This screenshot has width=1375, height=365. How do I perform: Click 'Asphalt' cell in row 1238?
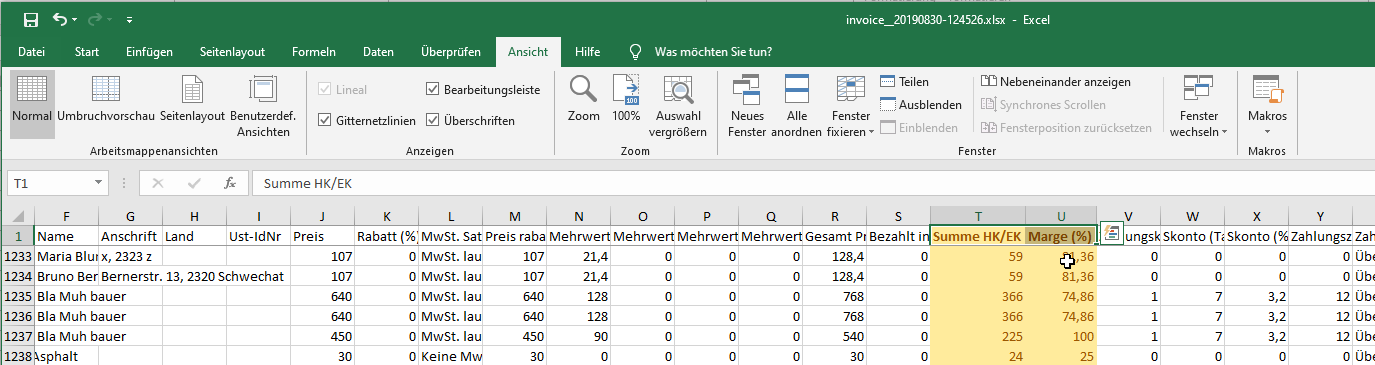(66, 356)
